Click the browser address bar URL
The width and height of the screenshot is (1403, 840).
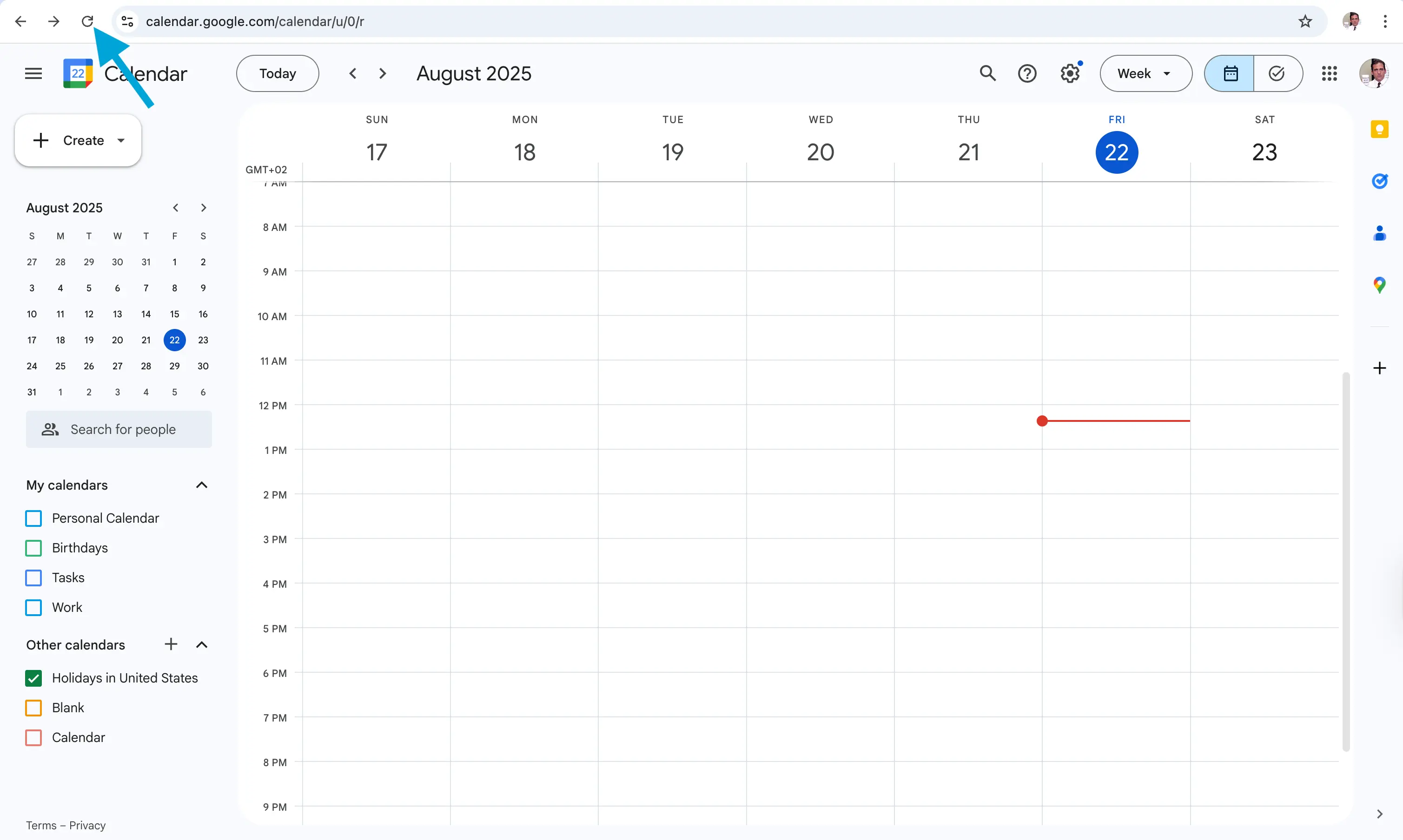click(255, 21)
